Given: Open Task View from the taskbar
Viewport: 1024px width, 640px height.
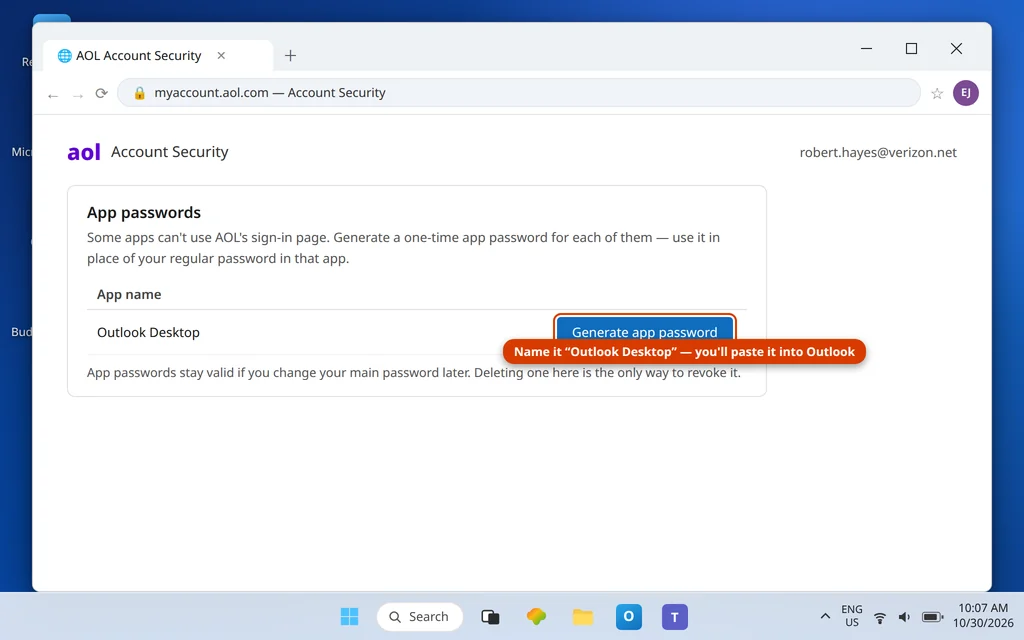Looking at the screenshot, I should pos(490,616).
